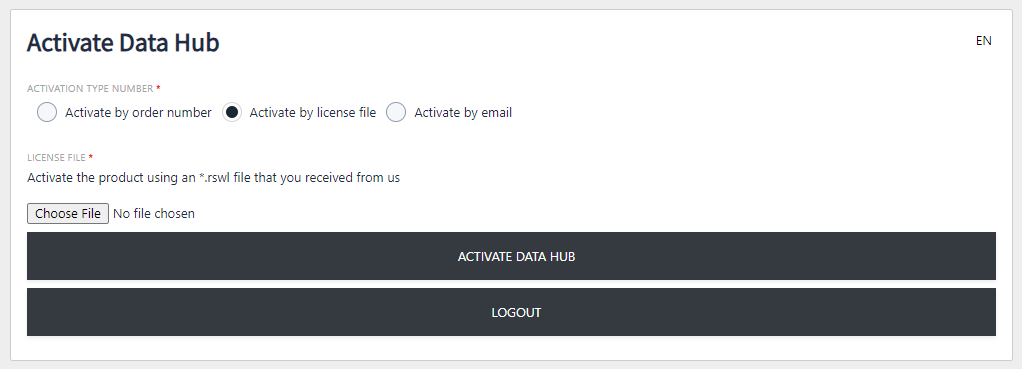Screen dimensions: 1022x369
Task: Open the EN language selector
Action: pyautogui.click(x=984, y=40)
